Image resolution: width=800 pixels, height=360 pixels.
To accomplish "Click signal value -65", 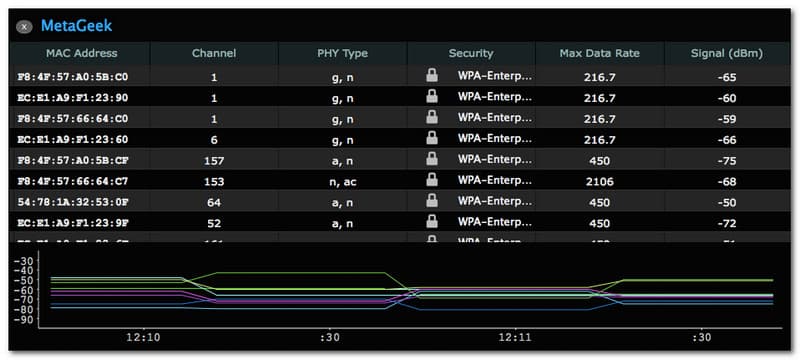I will 727,78.
